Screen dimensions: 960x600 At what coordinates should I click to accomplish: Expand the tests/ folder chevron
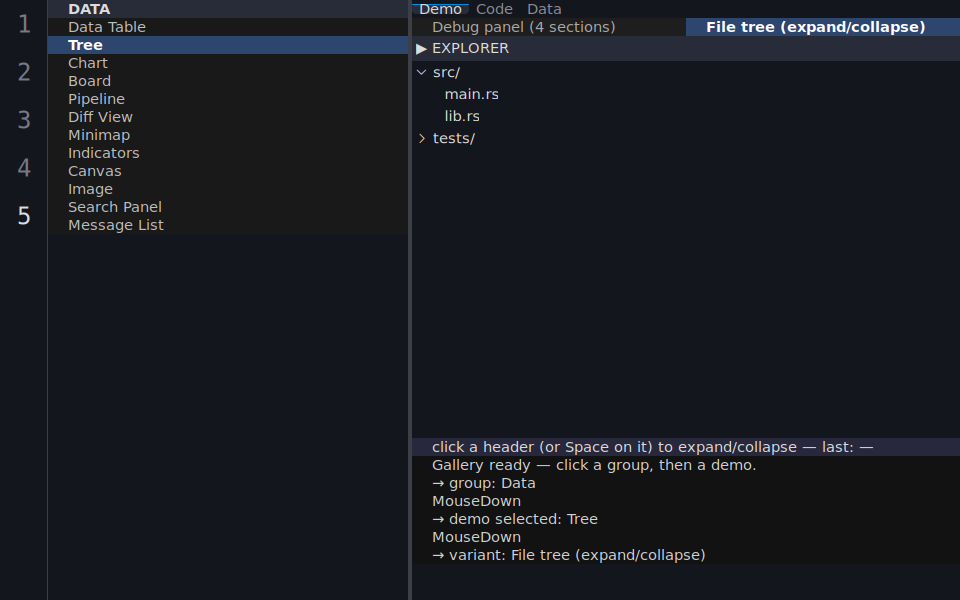coord(421,138)
